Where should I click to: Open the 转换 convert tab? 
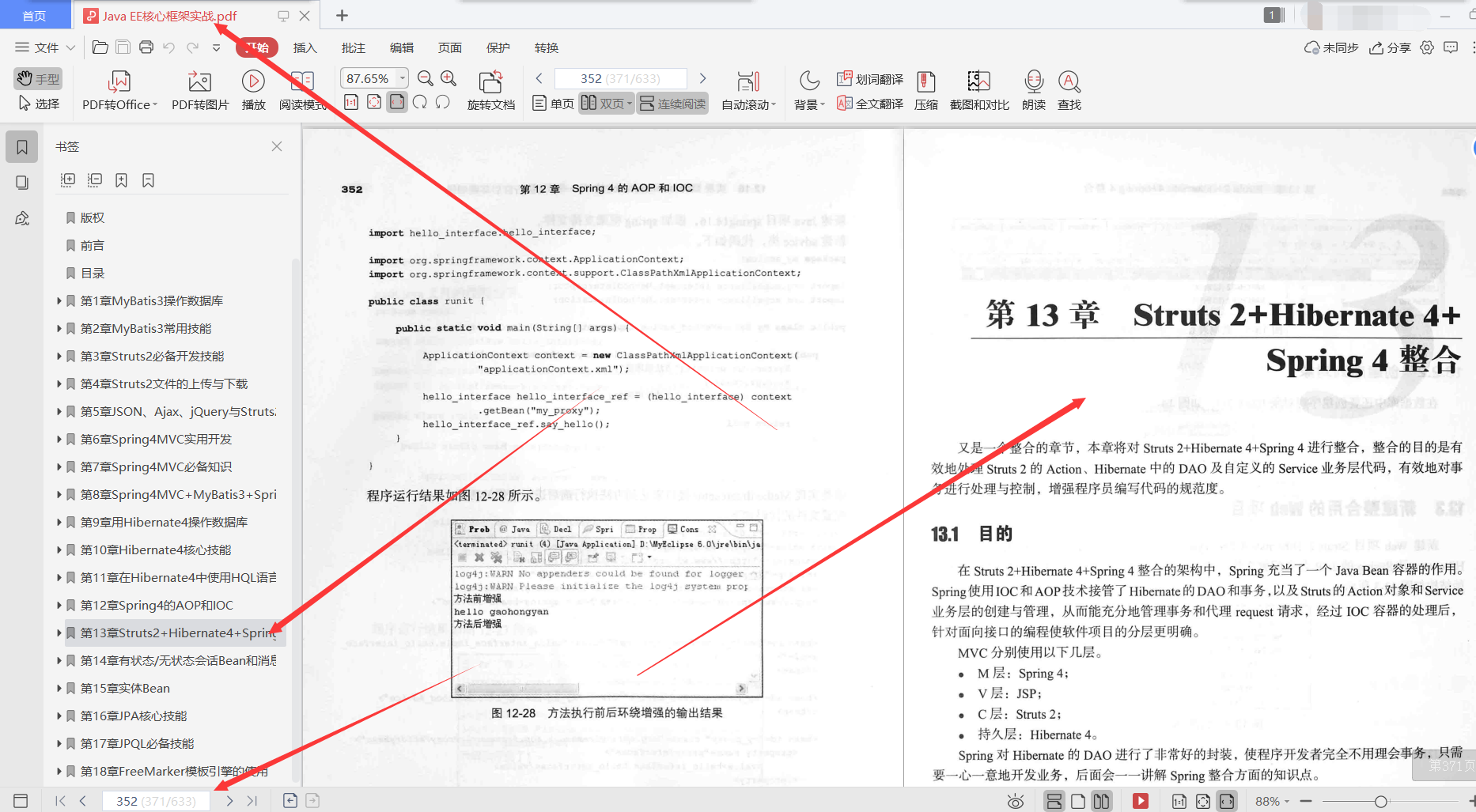click(547, 47)
